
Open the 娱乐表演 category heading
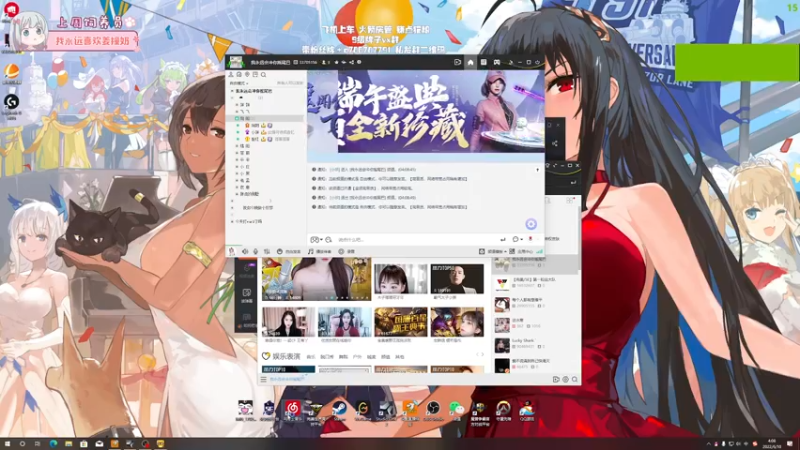(286, 356)
